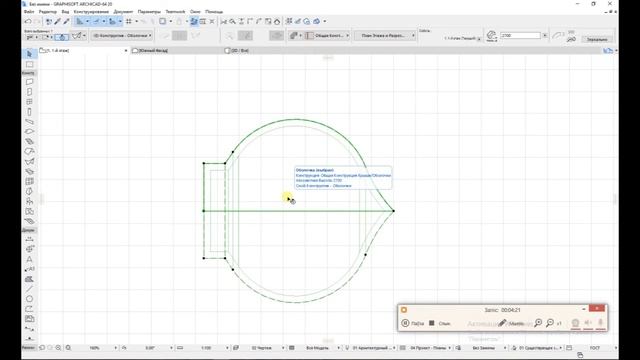
Task: Select the Curtain Wall tool in the toolbox
Action: click(29, 181)
